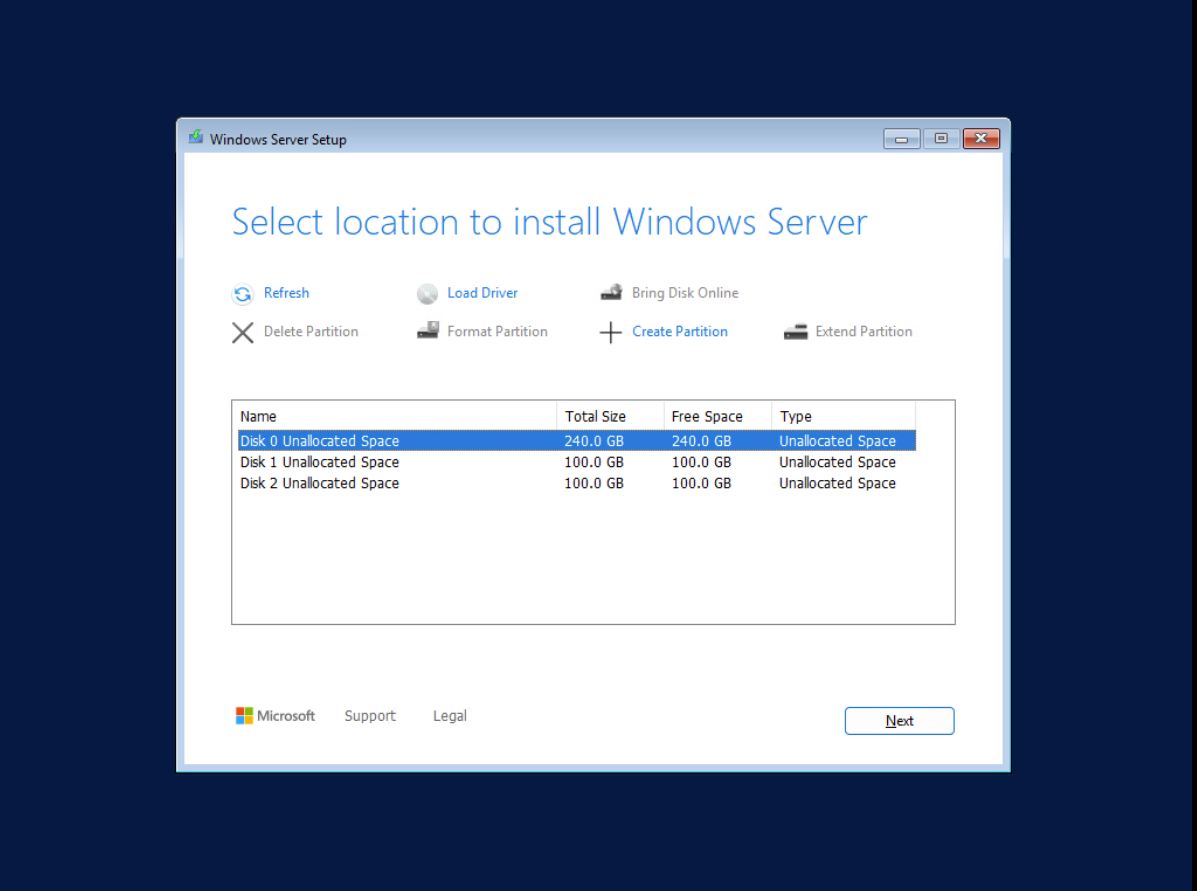
Task: Click the Create Partition plus icon
Action: pos(611,333)
